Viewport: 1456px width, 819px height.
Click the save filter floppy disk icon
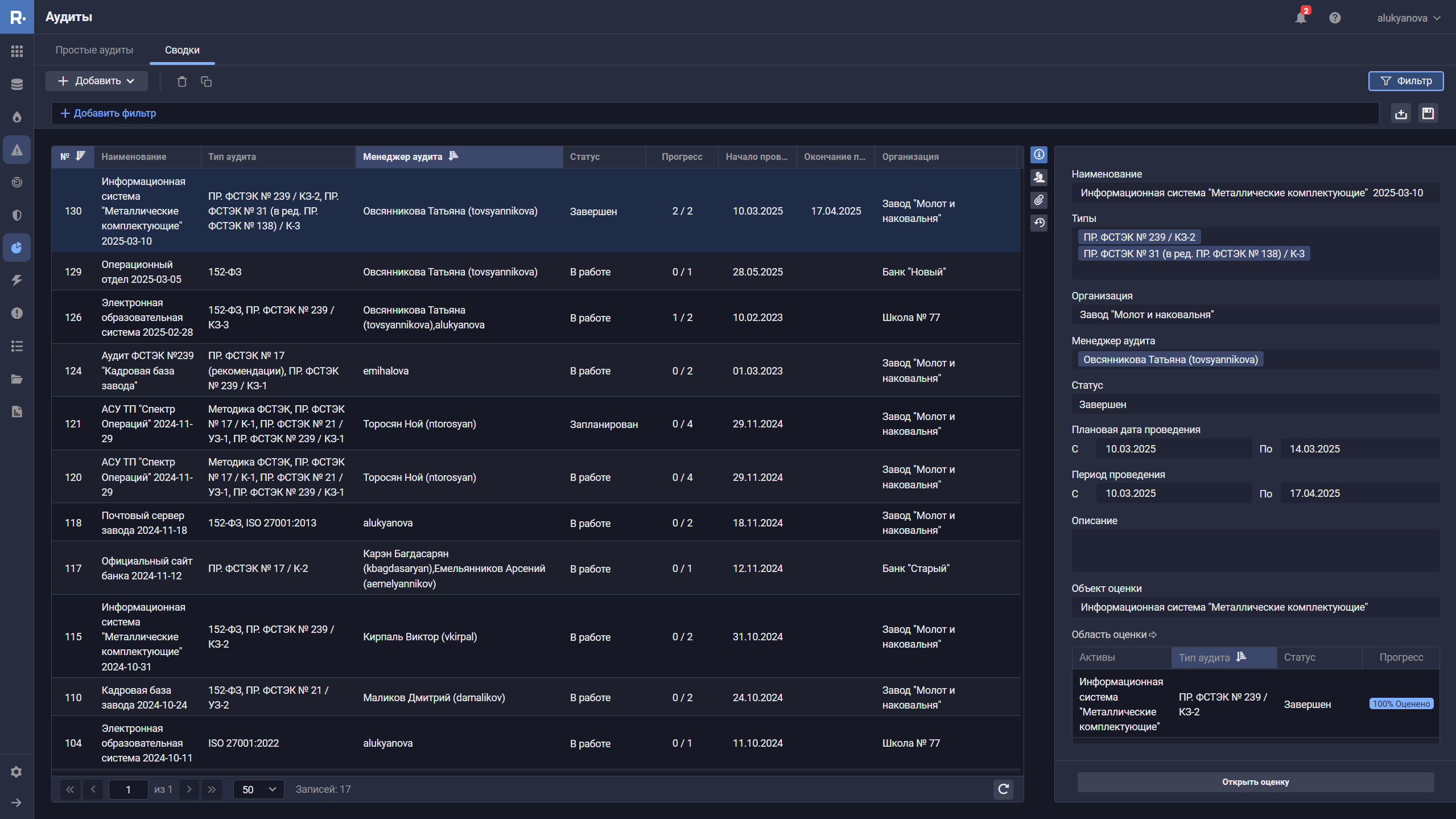[x=1428, y=113]
